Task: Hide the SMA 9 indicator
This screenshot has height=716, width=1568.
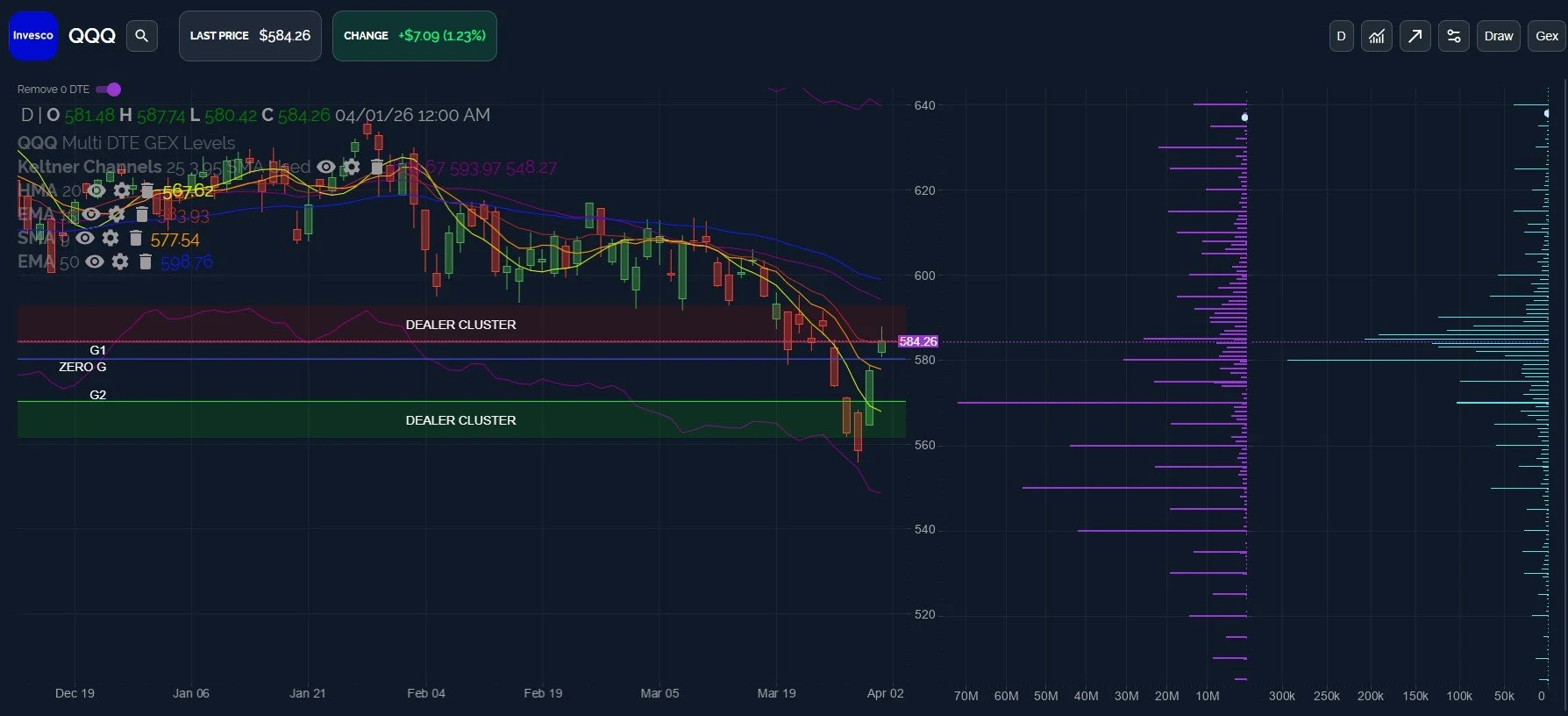Action: [85, 238]
